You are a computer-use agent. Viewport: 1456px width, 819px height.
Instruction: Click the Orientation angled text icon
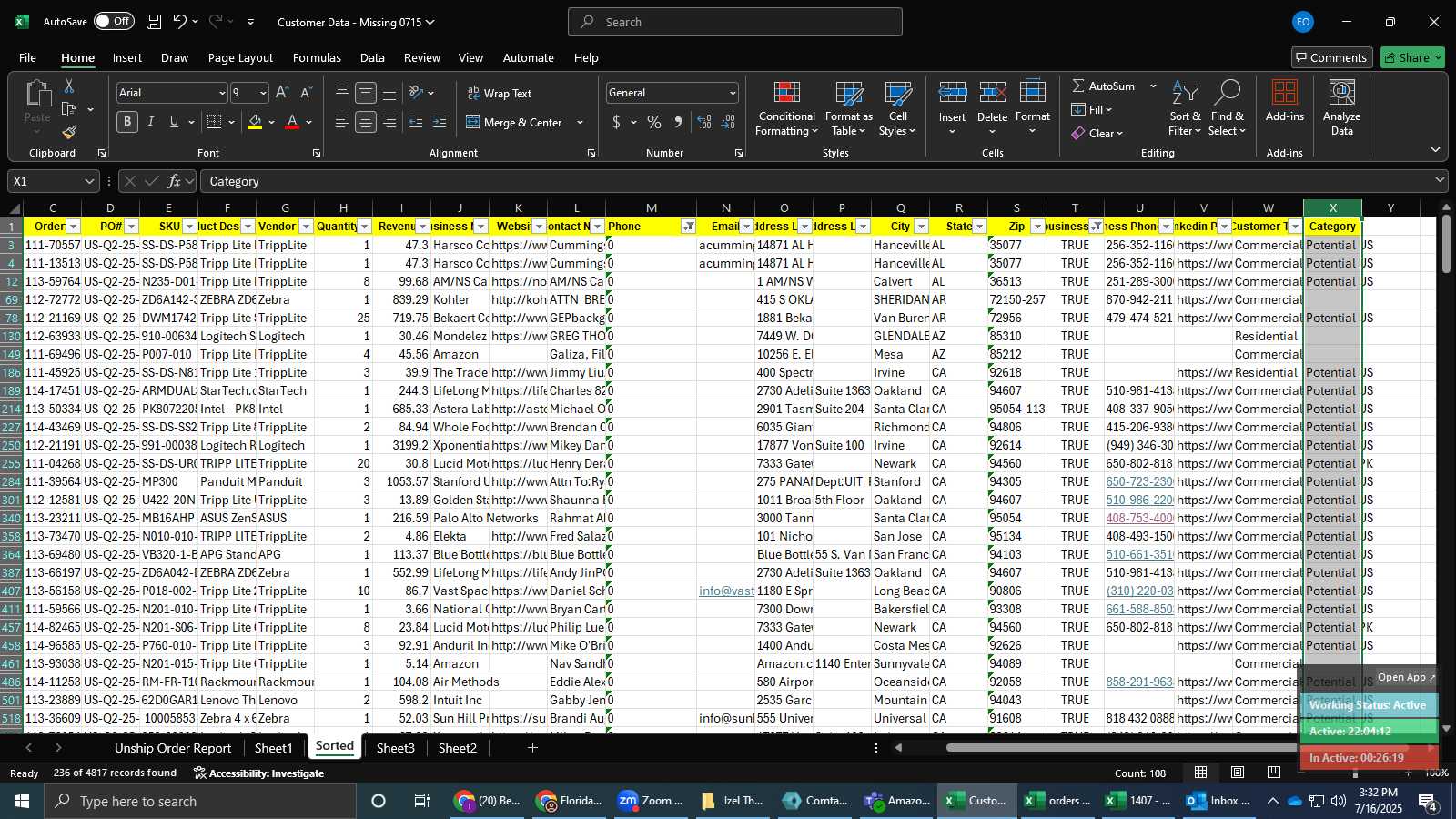[416, 92]
